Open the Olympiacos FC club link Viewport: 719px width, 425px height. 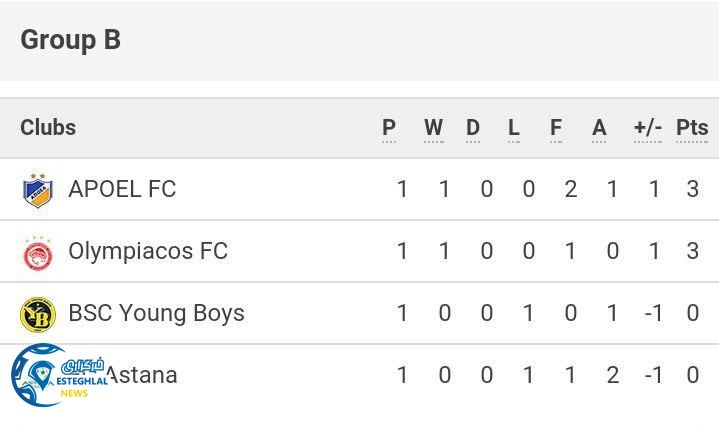tap(148, 251)
